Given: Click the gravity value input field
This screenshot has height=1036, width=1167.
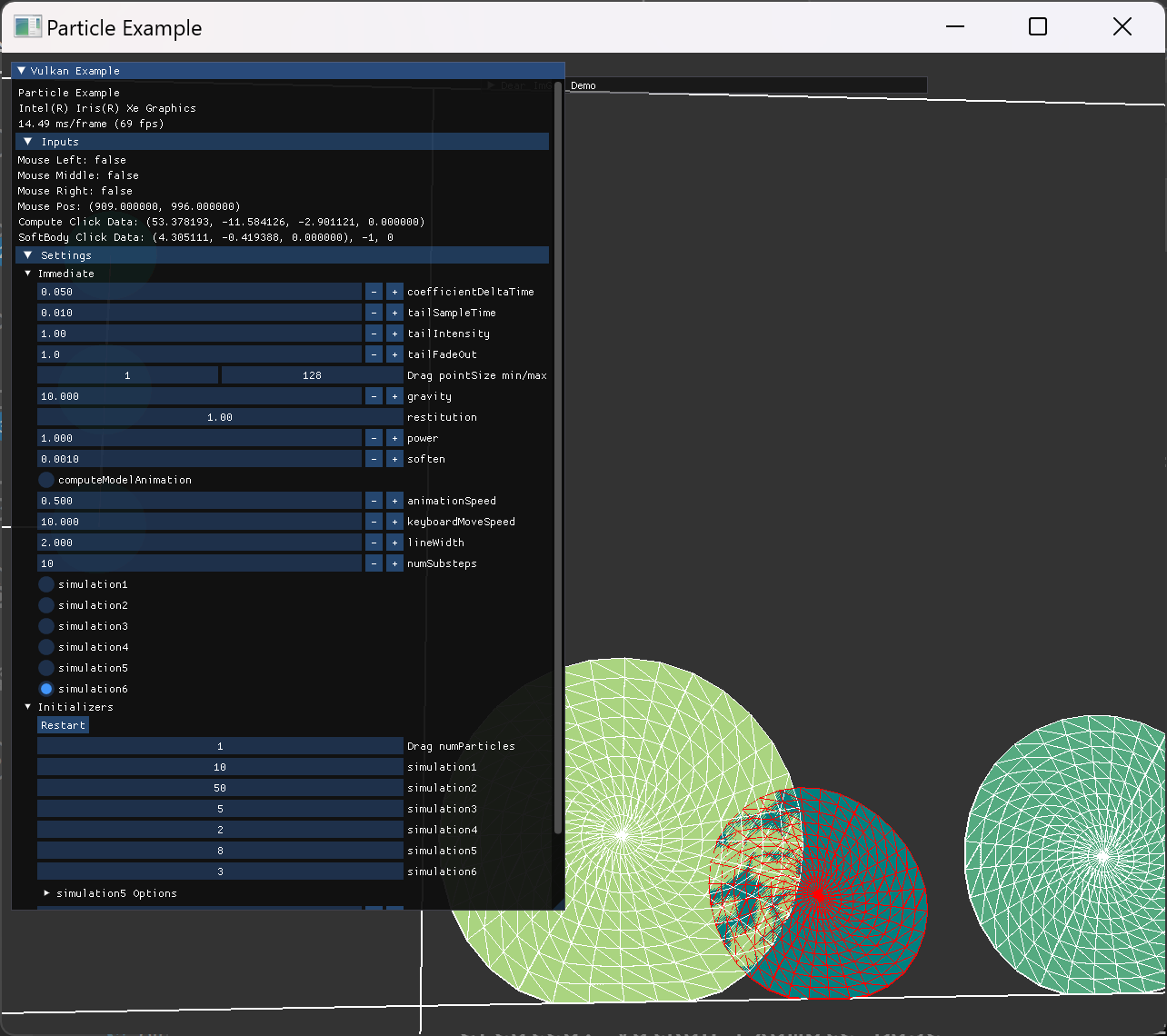Looking at the screenshot, I should click(199, 396).
